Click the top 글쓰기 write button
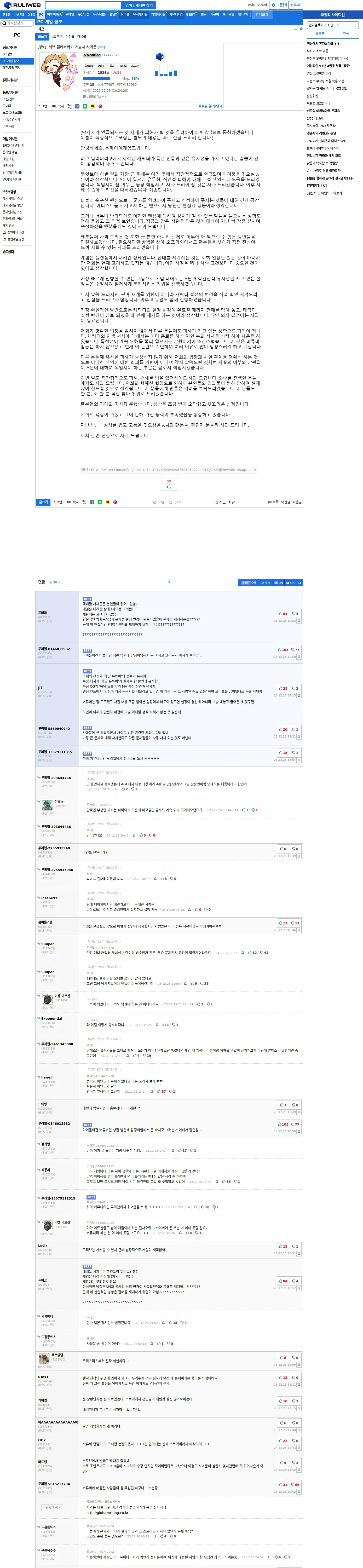This screenshot has height=1568, width=363. pyautogui.click(x=43, y=37)
